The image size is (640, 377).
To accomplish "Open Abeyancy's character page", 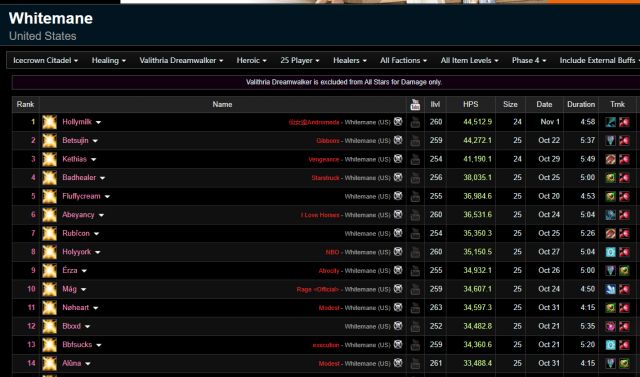I will click(x=78, y=215).
